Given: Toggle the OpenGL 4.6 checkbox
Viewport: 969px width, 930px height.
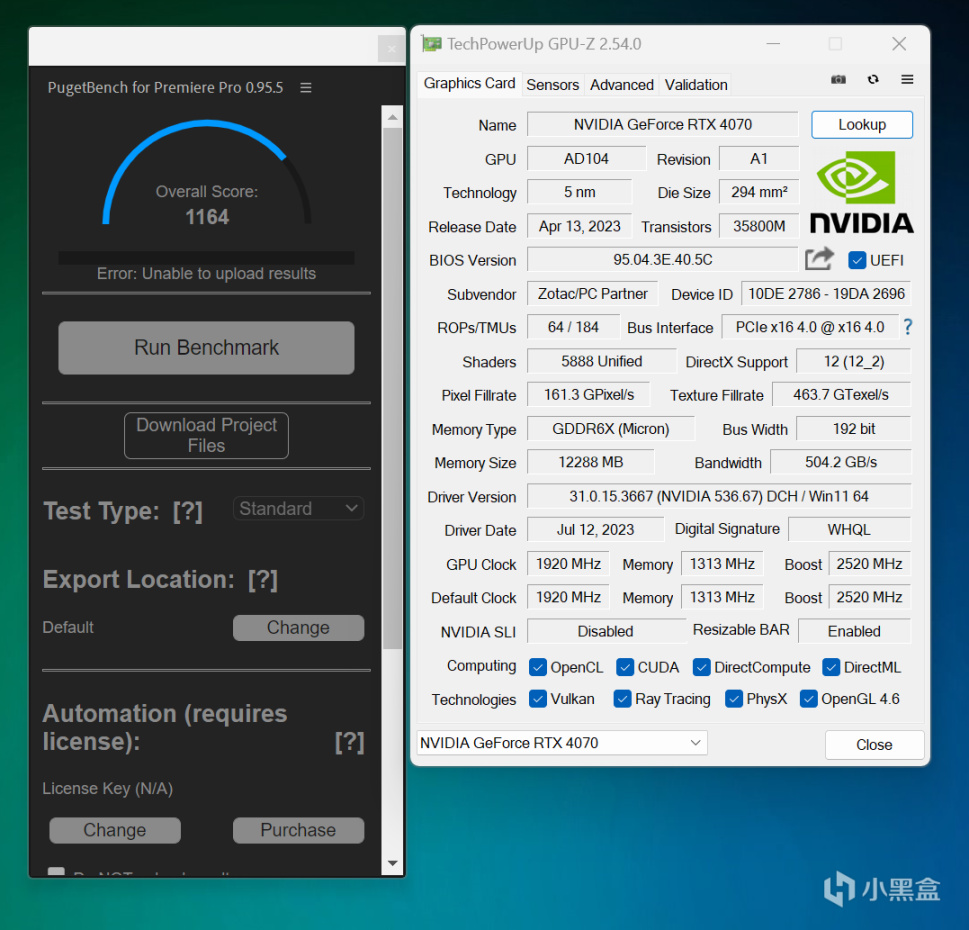Looking at the screenshot, I should coord(808,699).
